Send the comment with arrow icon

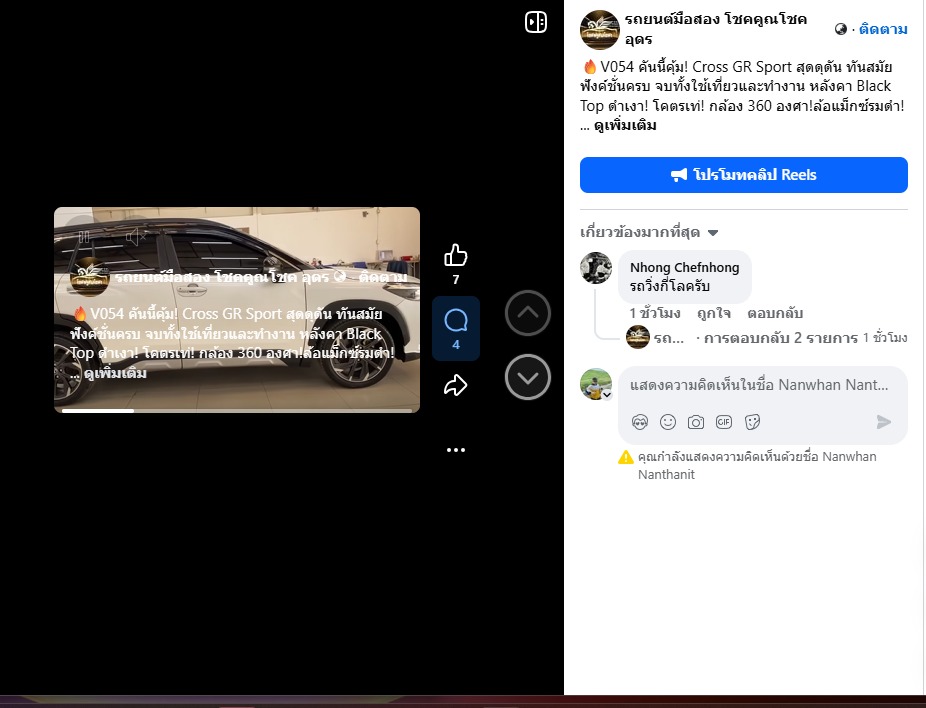pyautogui.click(x=883, y=422)
